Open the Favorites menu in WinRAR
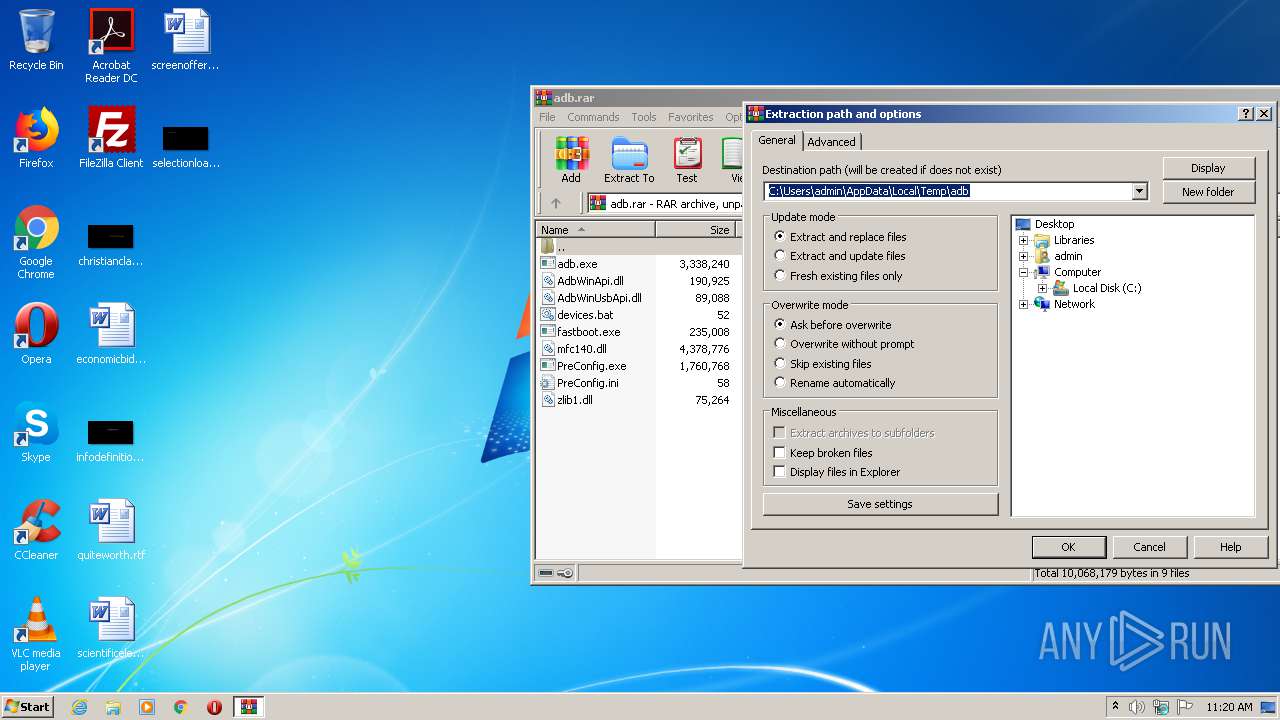 (691, 117)
